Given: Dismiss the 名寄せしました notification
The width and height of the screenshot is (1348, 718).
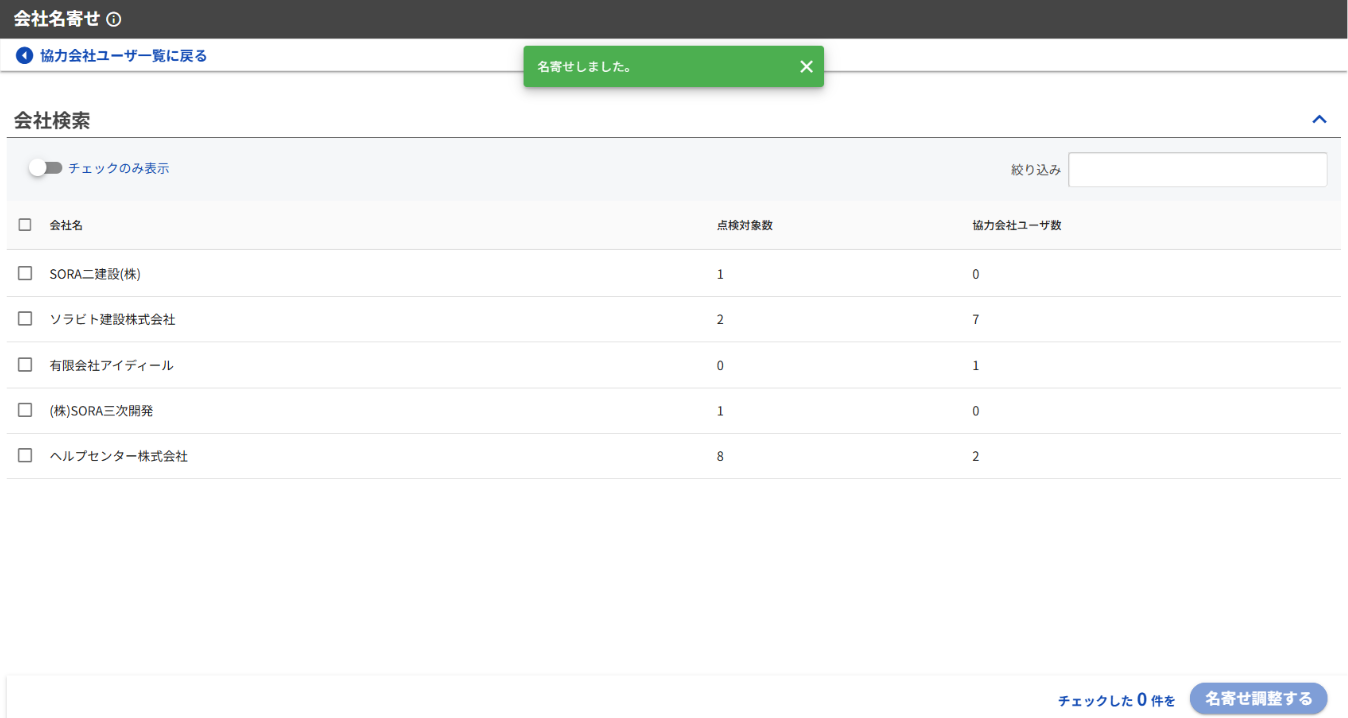Looking at the screenshot, I should (806, 67).
